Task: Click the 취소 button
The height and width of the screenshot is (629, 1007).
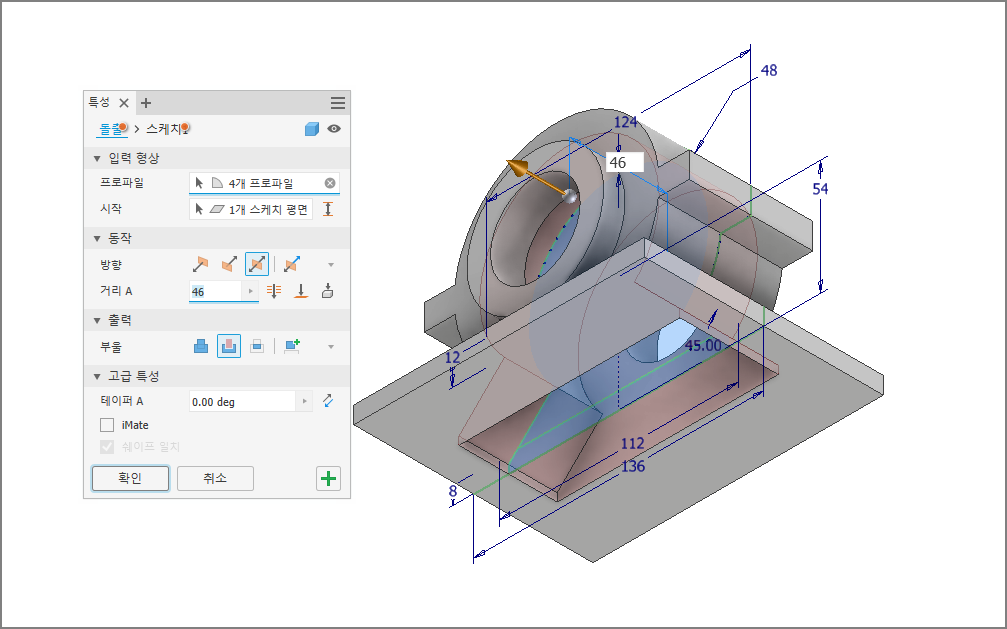Action: [215, 478]
